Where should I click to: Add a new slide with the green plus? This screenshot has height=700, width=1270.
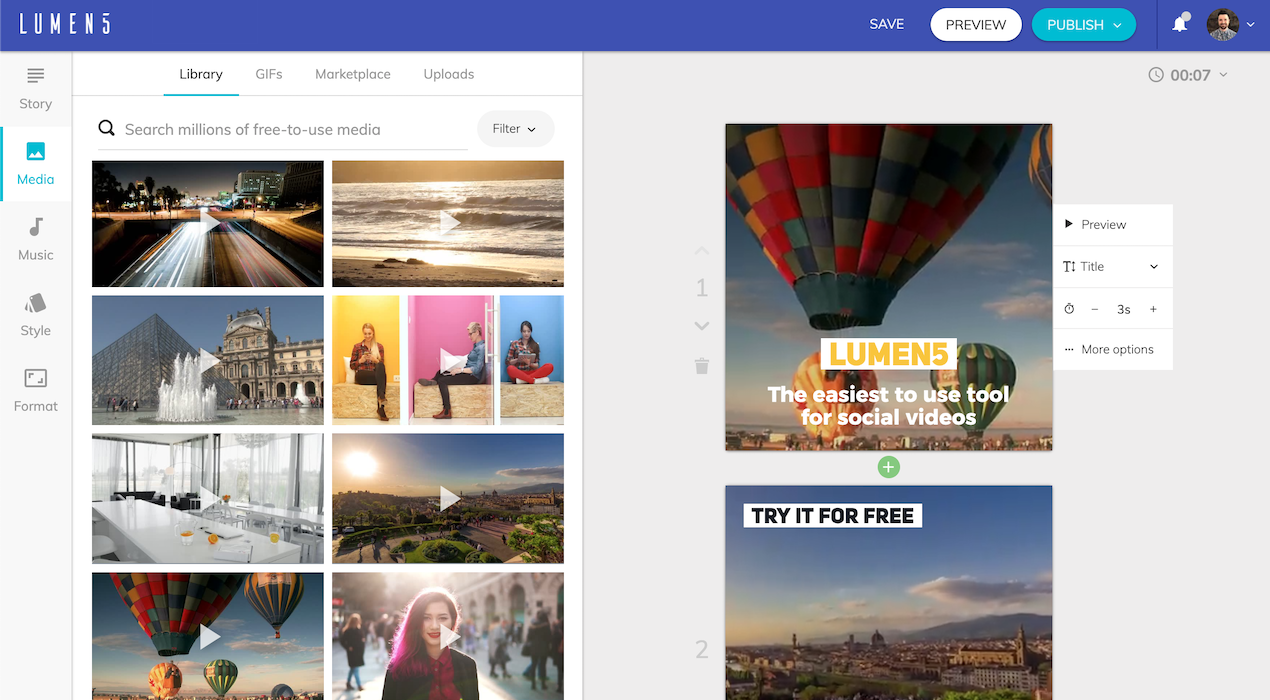(888, 467)
